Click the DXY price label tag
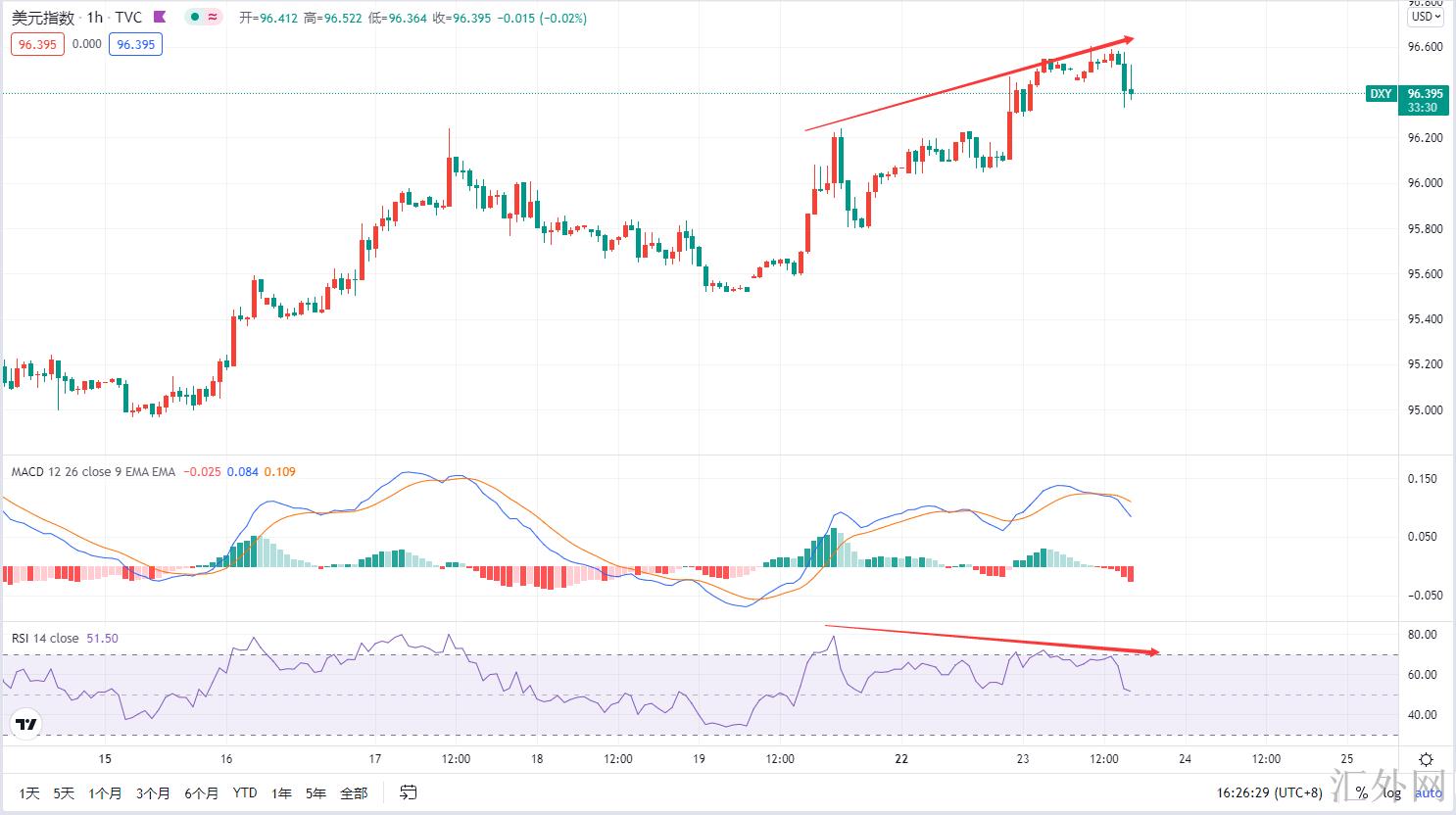The image size is (1456, 815). pyautogui.click(x=1380, y=94)
